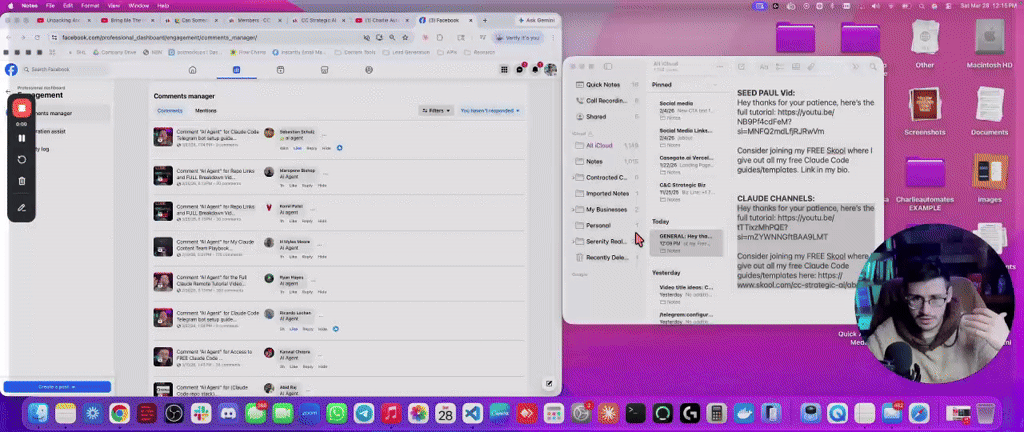Switch to the CC Strategic AI Chrome tab
1024x432 pixels.
316,20
